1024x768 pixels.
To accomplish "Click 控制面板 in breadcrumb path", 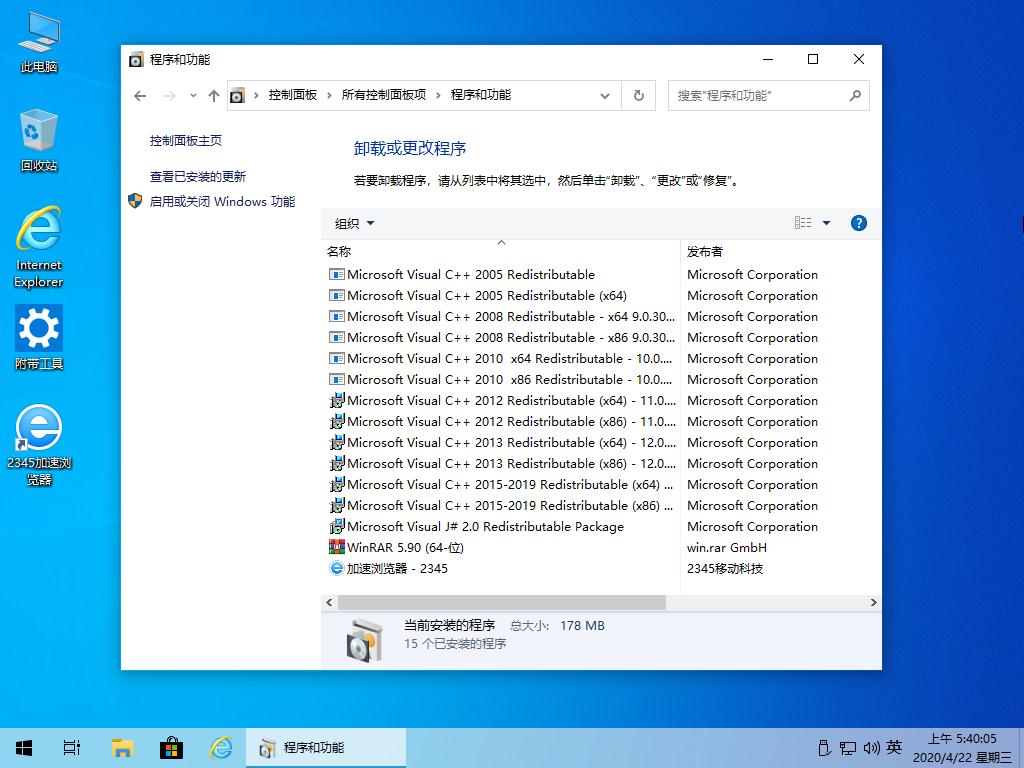I will pyautogui.click(x=293, y=95).
